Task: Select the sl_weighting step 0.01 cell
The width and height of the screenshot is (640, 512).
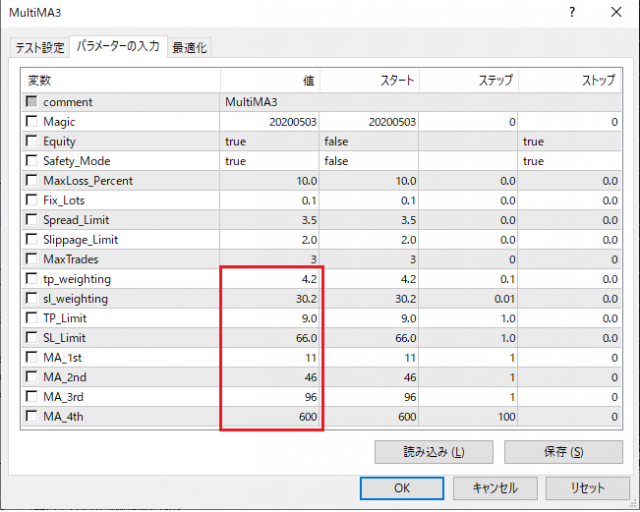Action: point(469,298)
